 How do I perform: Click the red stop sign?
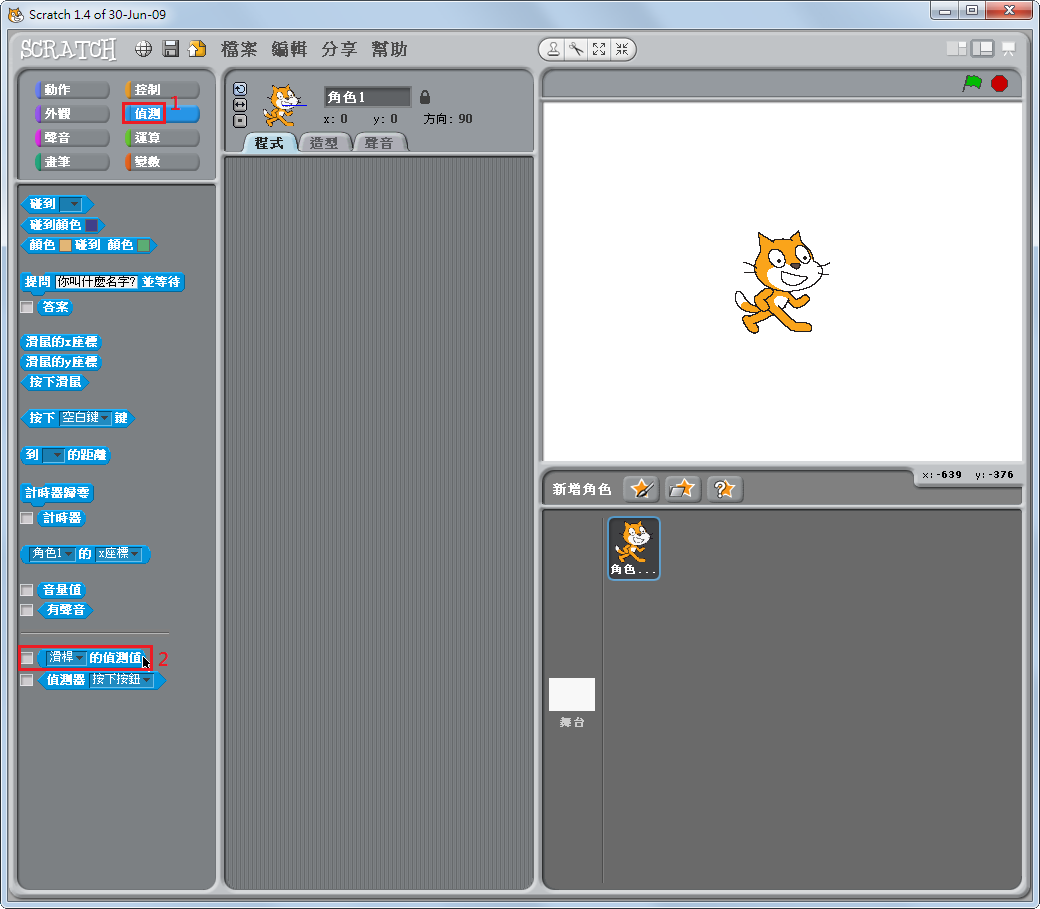coord(1000,84)
